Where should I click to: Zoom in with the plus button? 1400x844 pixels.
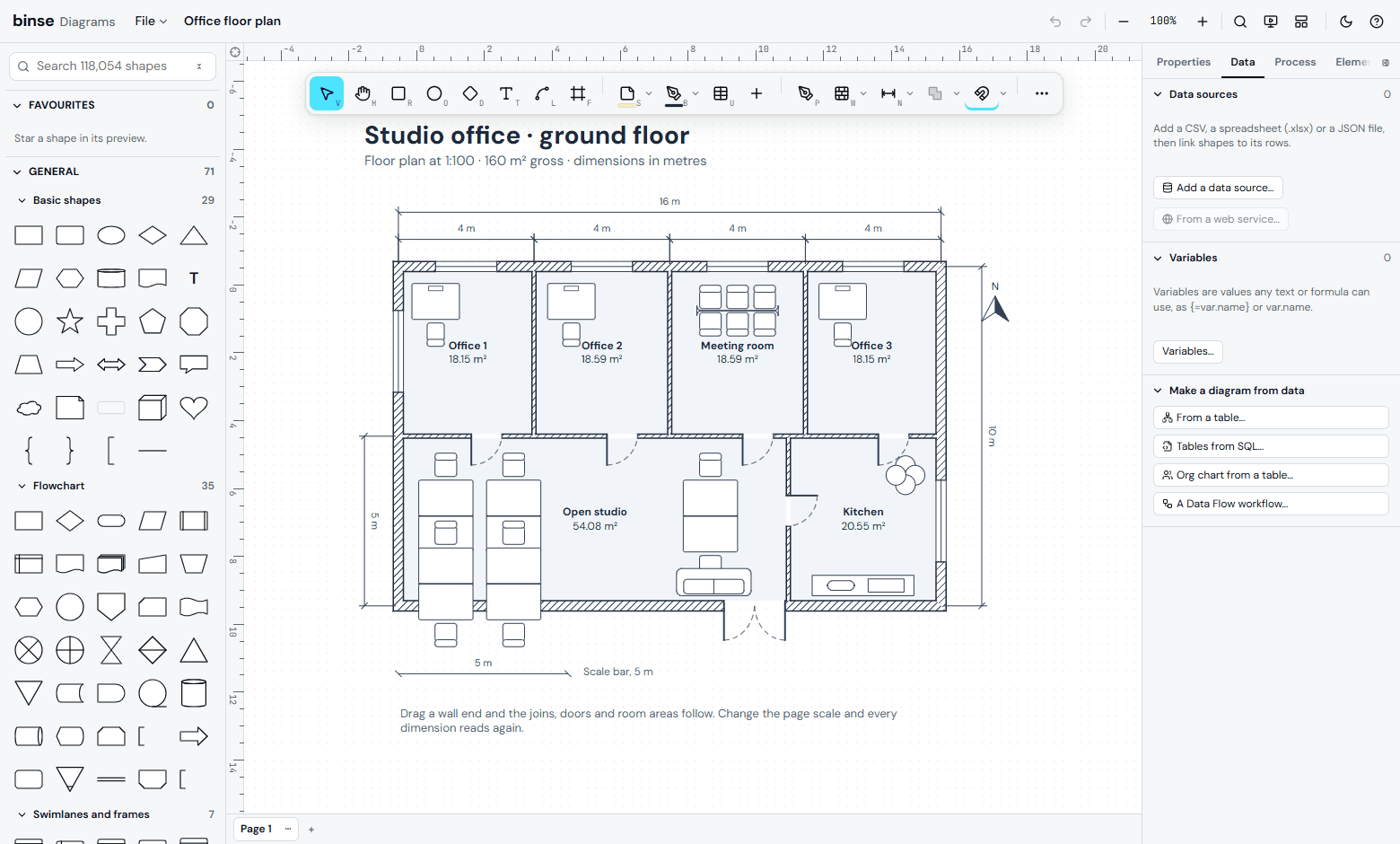pyautogui.click(x=1203, y=22)
